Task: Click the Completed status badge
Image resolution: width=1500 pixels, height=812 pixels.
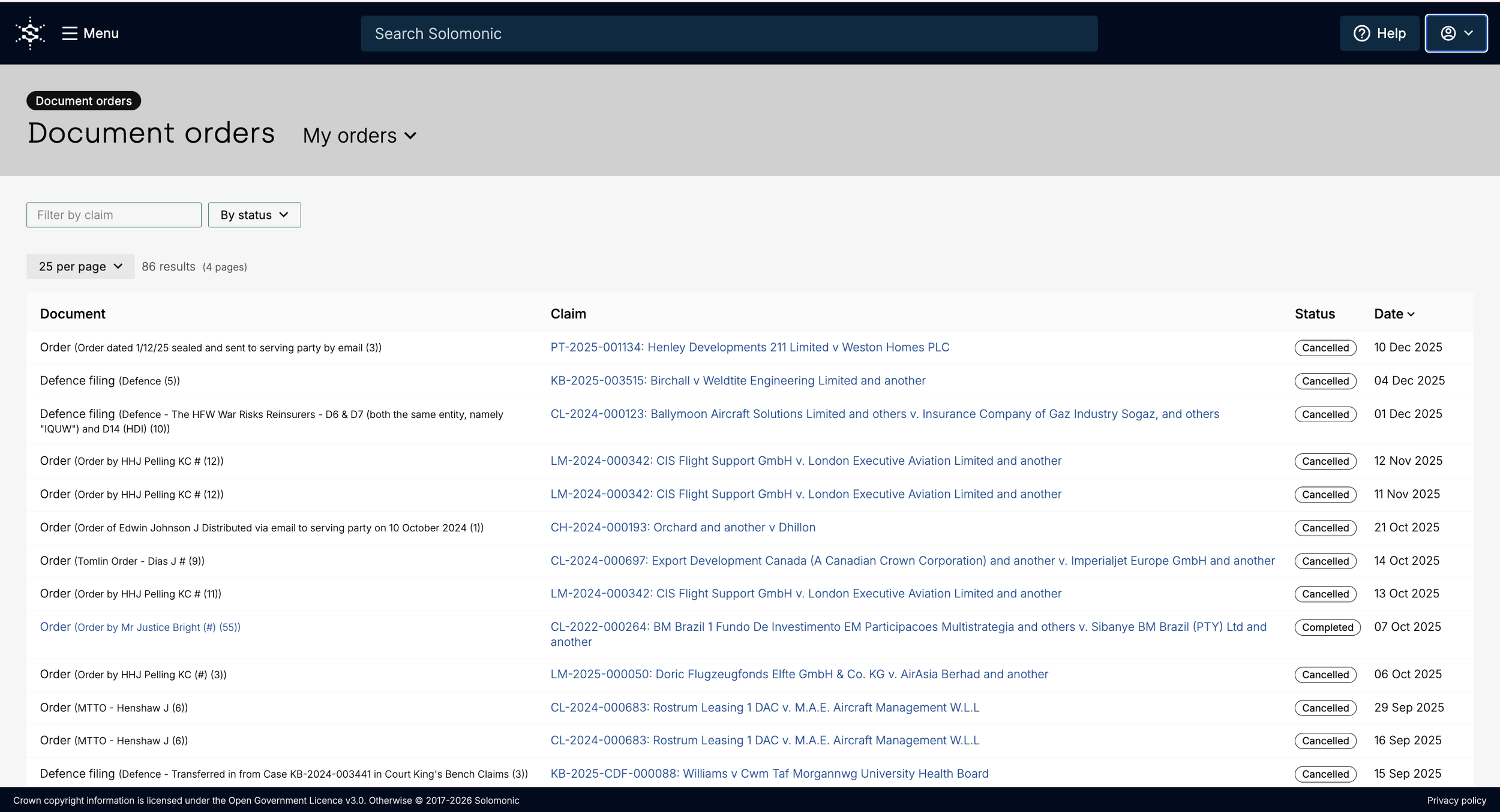Action: 1327,627
